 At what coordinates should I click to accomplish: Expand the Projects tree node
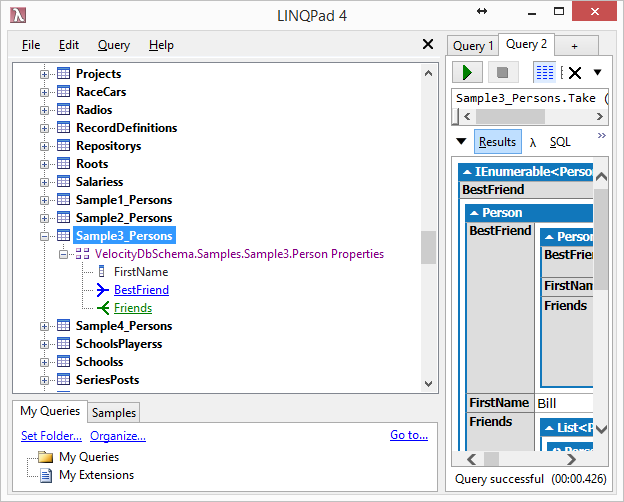pos(44,74)
